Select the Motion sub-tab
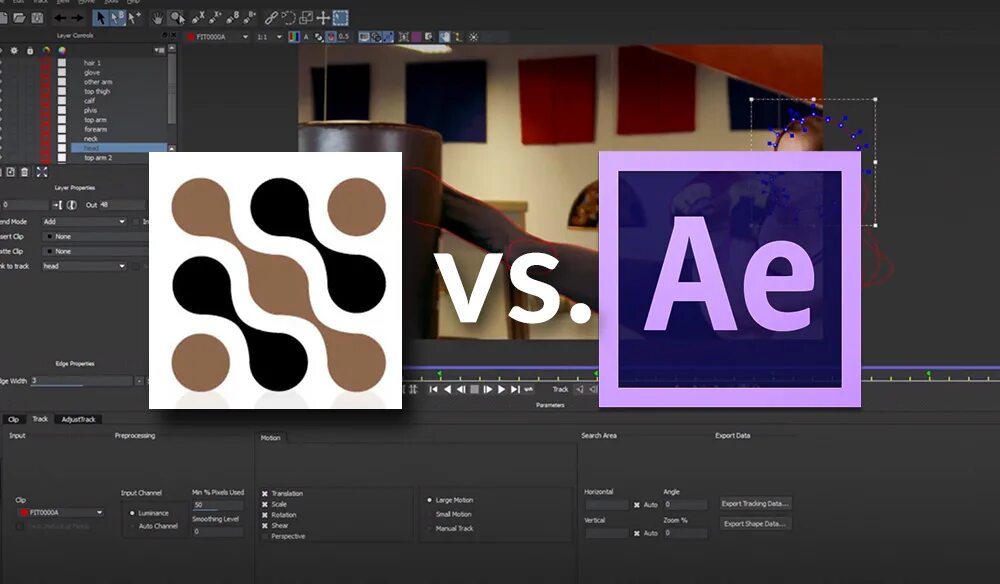Screen dimensions: 1000x584 pos(270,437)
